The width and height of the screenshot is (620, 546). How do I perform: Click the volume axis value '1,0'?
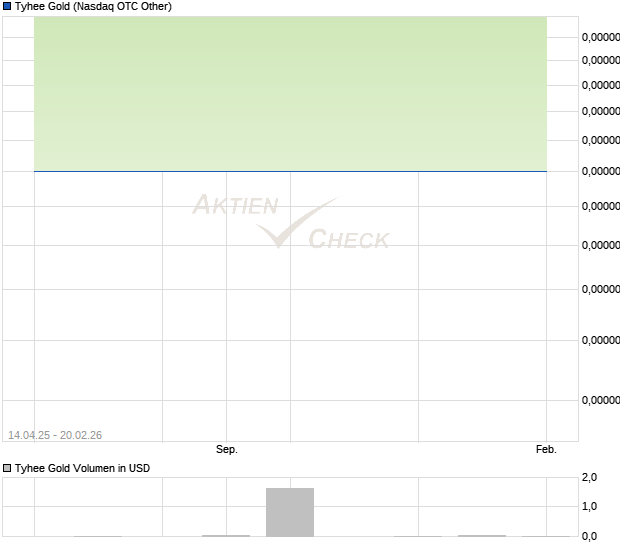(x=589, y=506)
